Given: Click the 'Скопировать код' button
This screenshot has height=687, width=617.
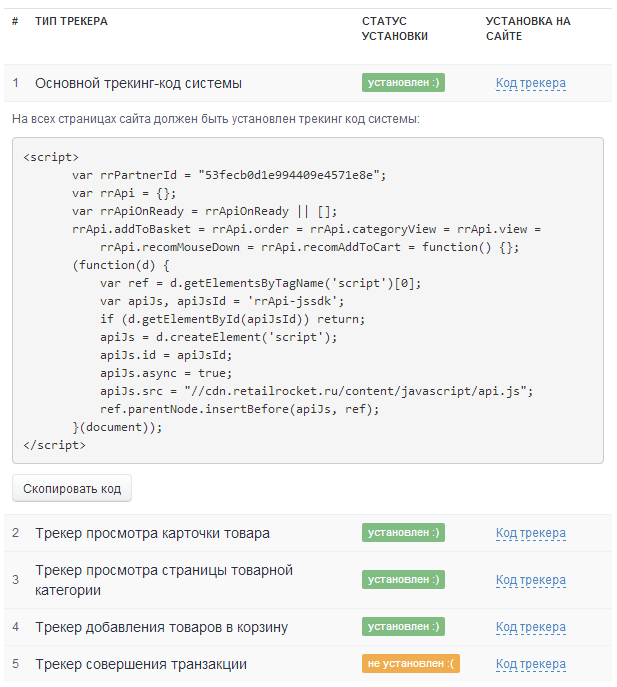Looking at the screenshot, I should tap(72, 488).
